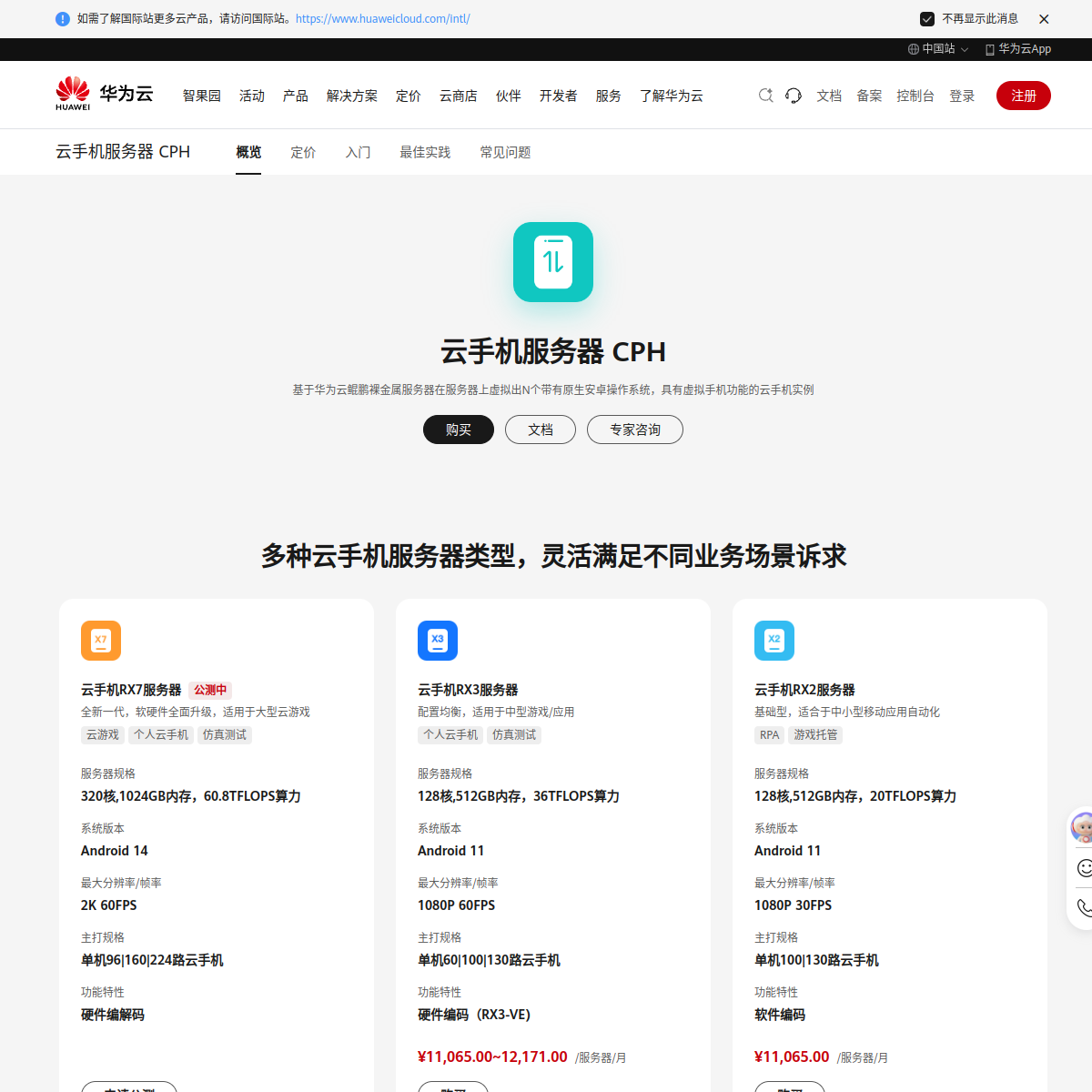Open the search magnifier icon
This screenshot has height=1092, width=1092.
(766, 96)
